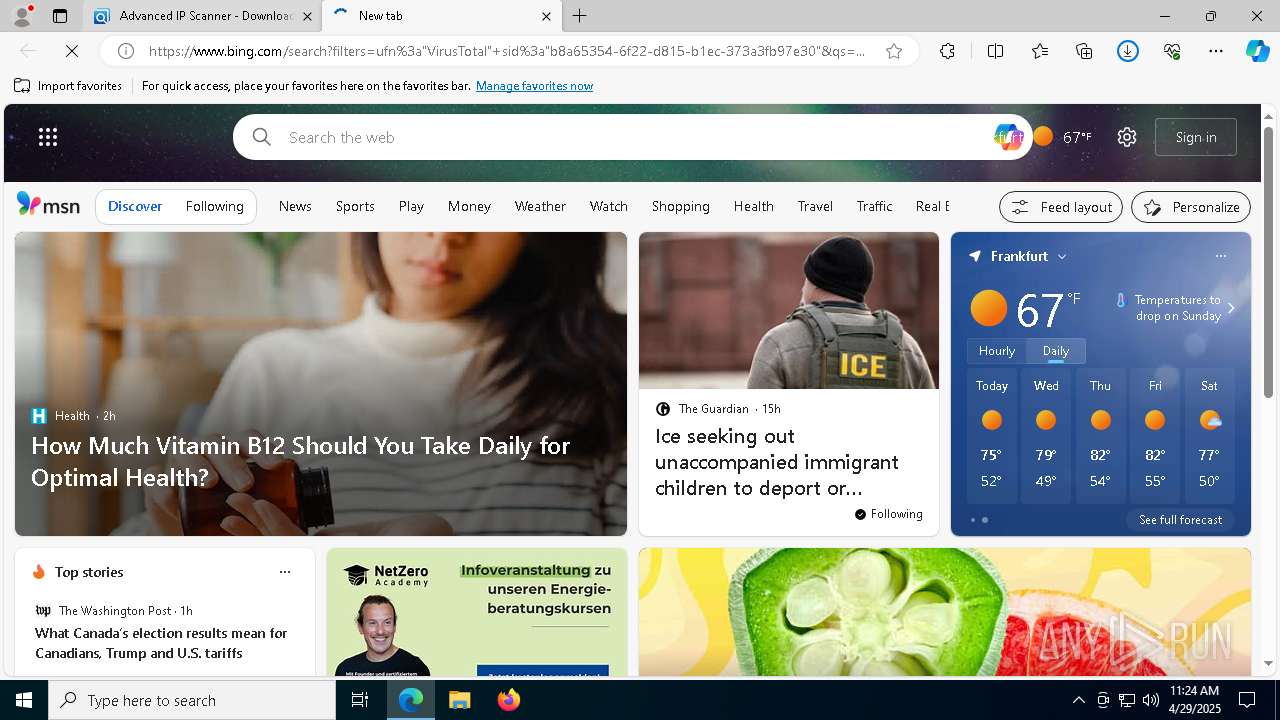The height and width of the screenshot is (720, 1280).
Task: Open Canada's election results story
Action: (x=161, y=643)
